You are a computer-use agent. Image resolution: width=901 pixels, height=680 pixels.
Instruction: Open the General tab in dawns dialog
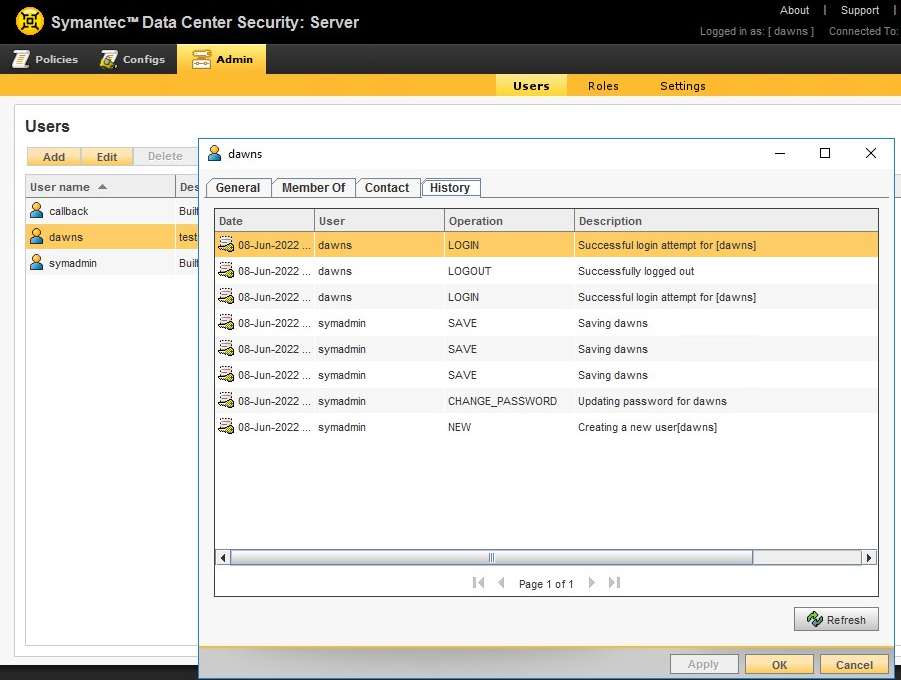[x=238, y=187]
